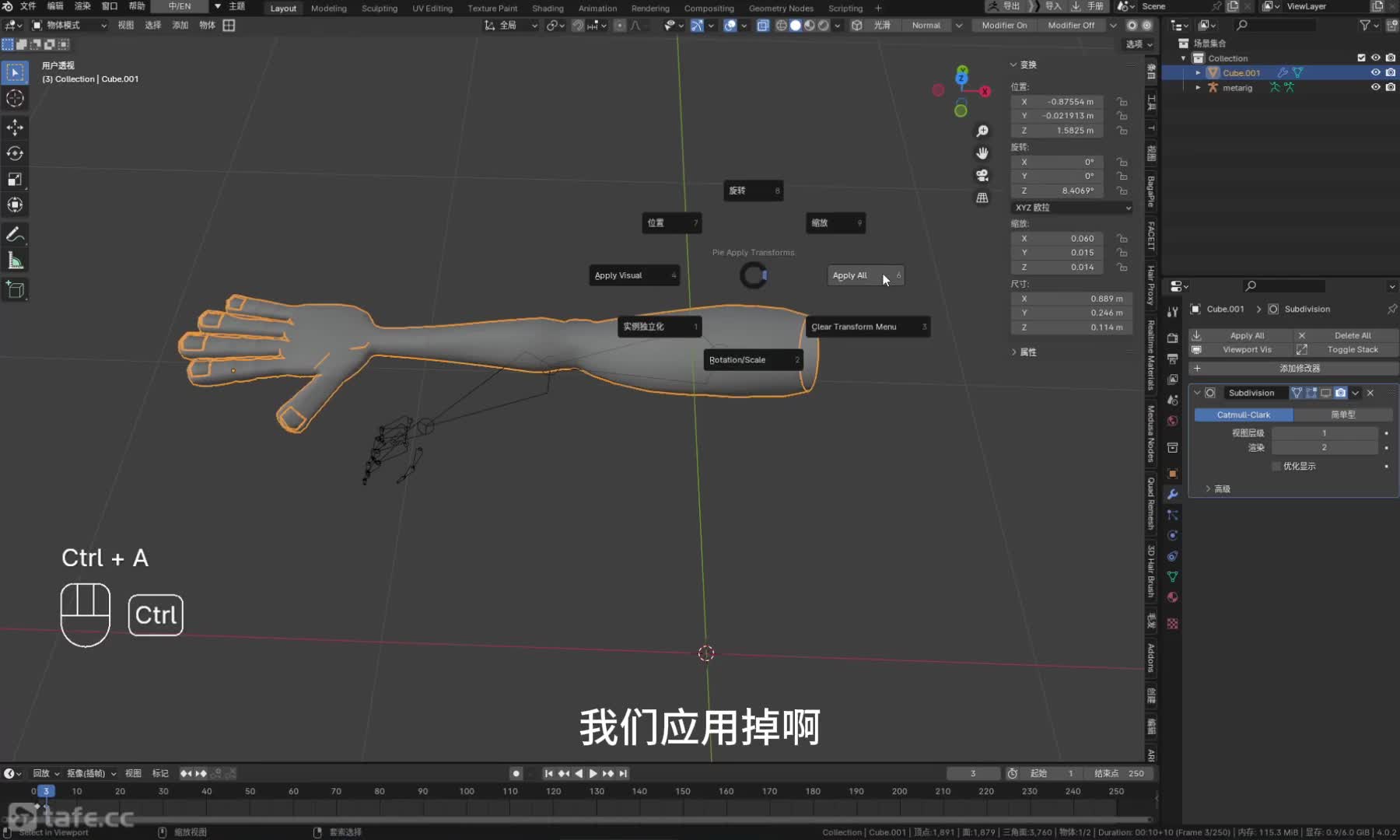The width and height of the screenshot is (1400, 840).
Task: Select the Annotate tool
Action: tap(15, 234)
